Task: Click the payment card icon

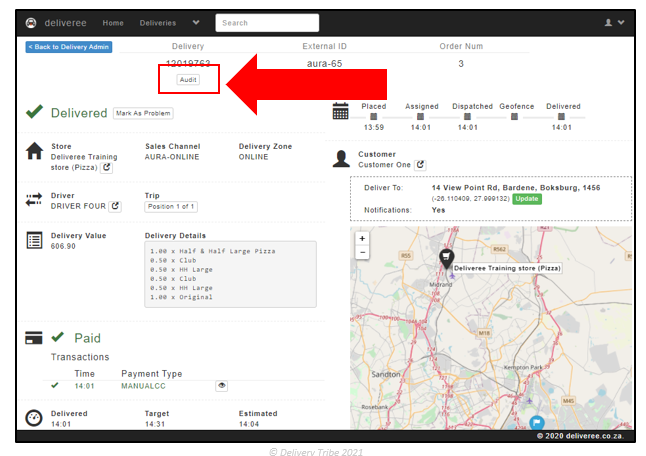Action: click(34, 338)
